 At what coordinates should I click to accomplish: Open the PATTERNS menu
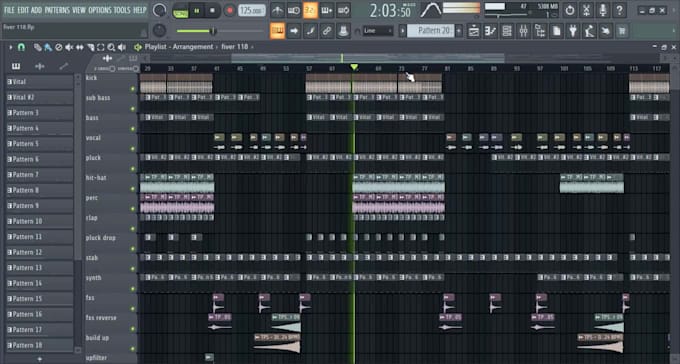57,10
